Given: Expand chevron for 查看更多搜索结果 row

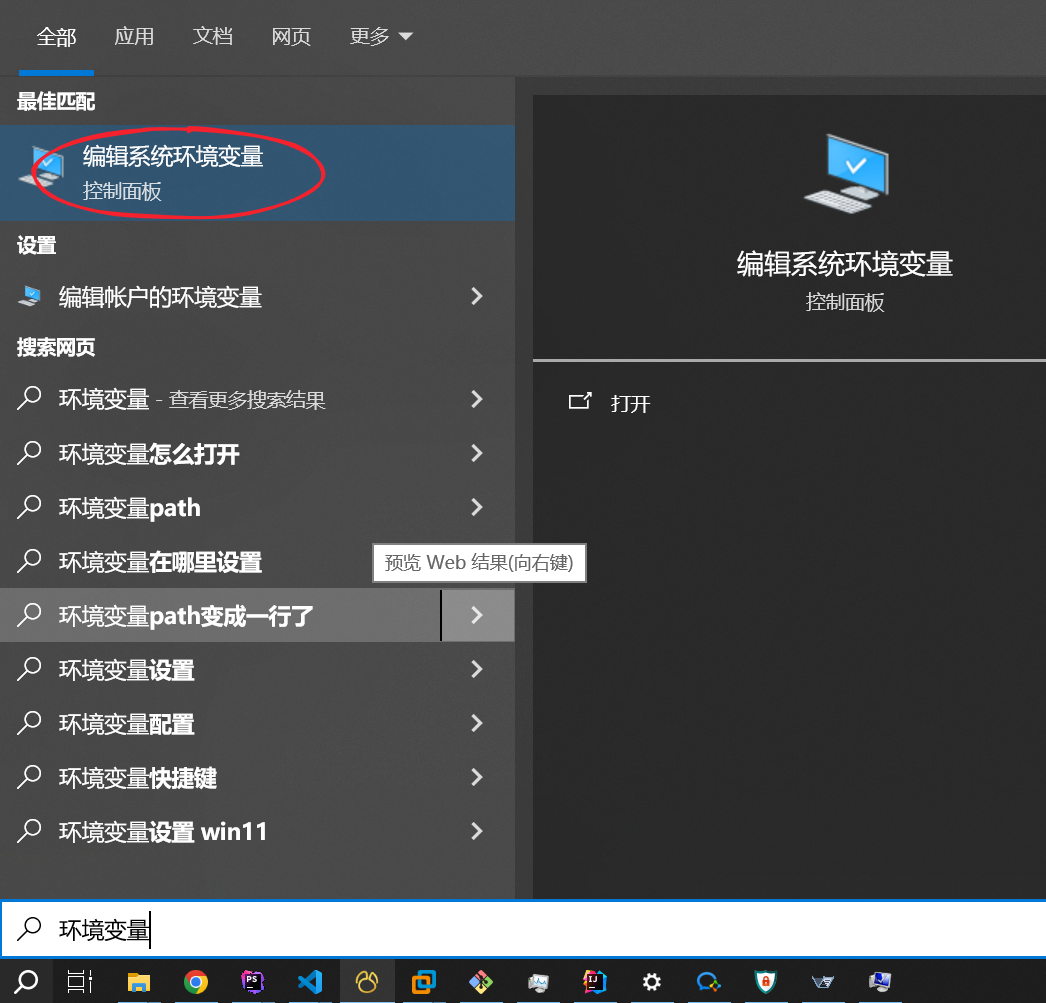Looking at the screenshot, I should pos(476,399).
